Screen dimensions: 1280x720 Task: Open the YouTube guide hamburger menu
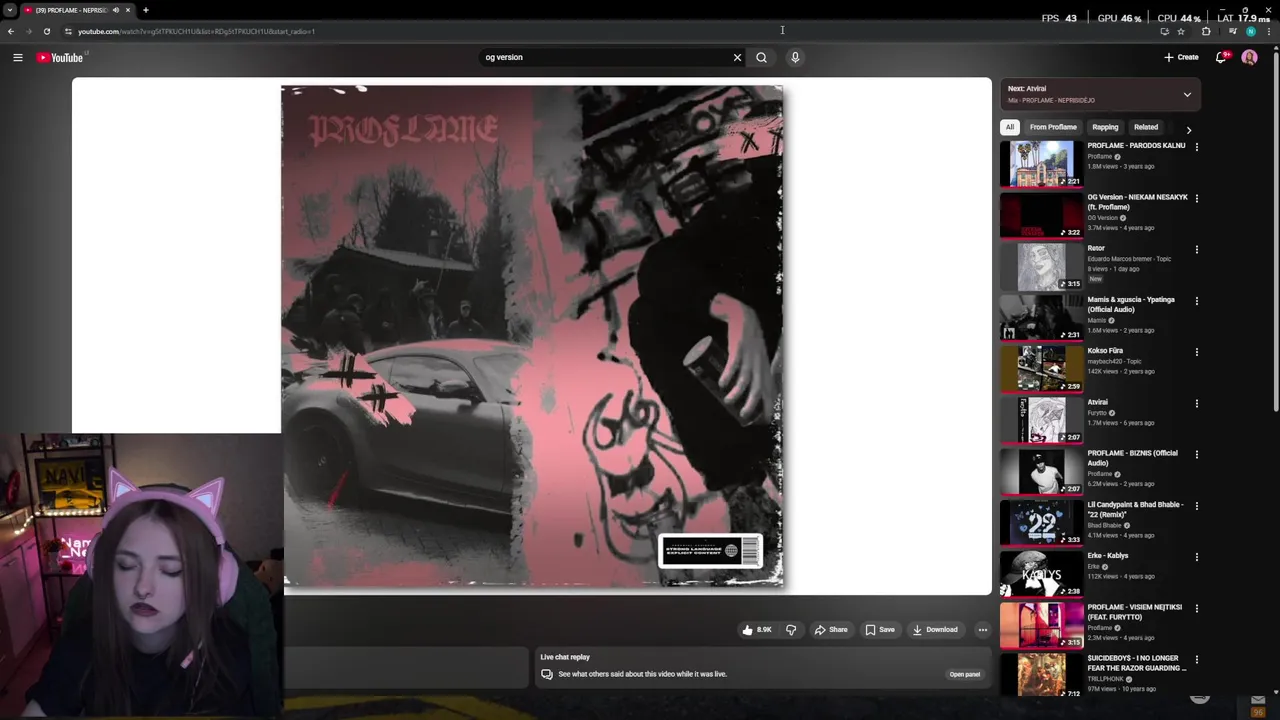(x=17, y=57)
